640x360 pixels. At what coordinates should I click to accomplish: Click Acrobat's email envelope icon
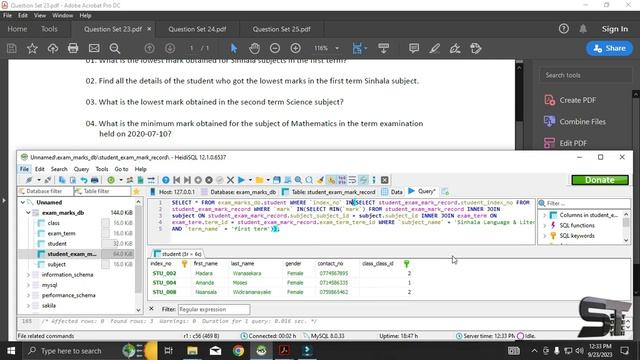[x=94, y=49]
